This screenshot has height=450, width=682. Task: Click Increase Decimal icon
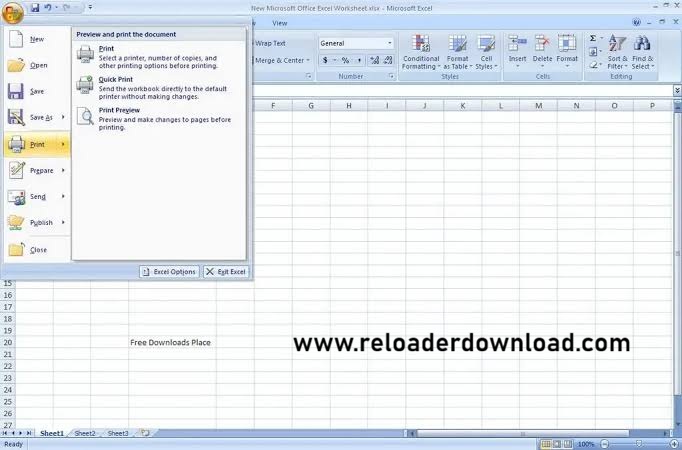coord(374,60)
